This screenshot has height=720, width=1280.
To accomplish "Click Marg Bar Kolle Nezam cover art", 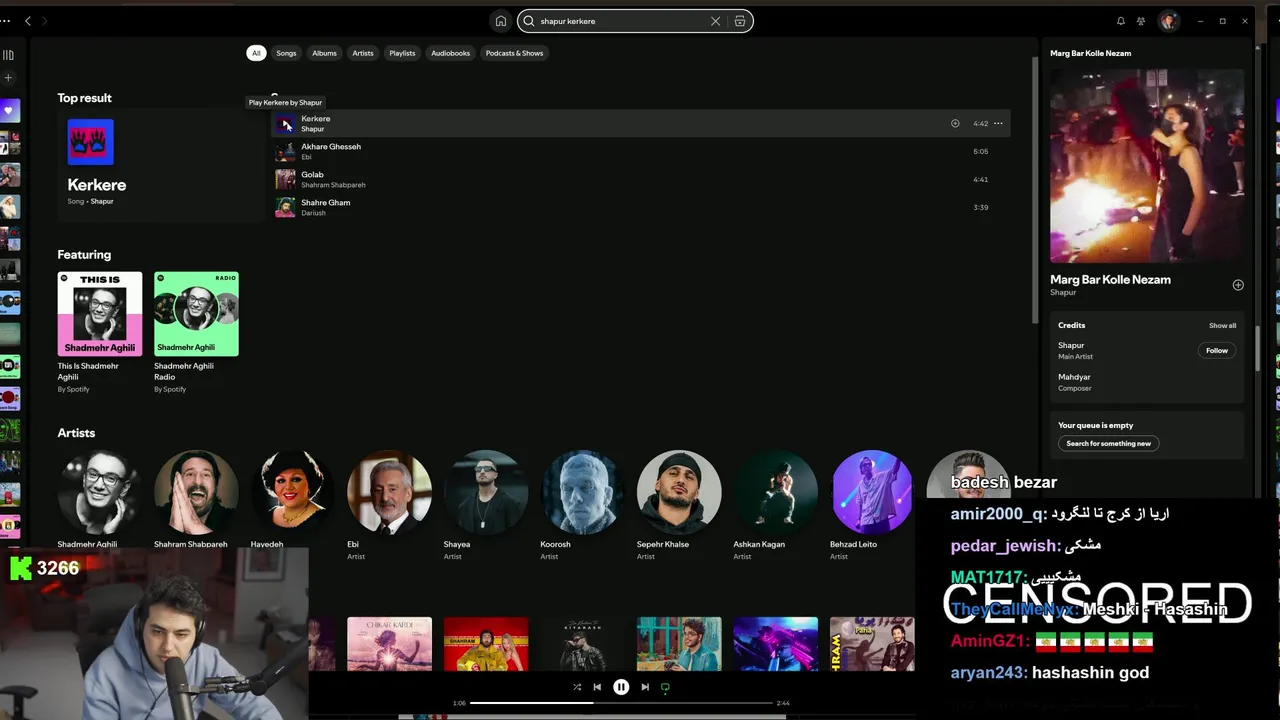I will coord(1147,166).
